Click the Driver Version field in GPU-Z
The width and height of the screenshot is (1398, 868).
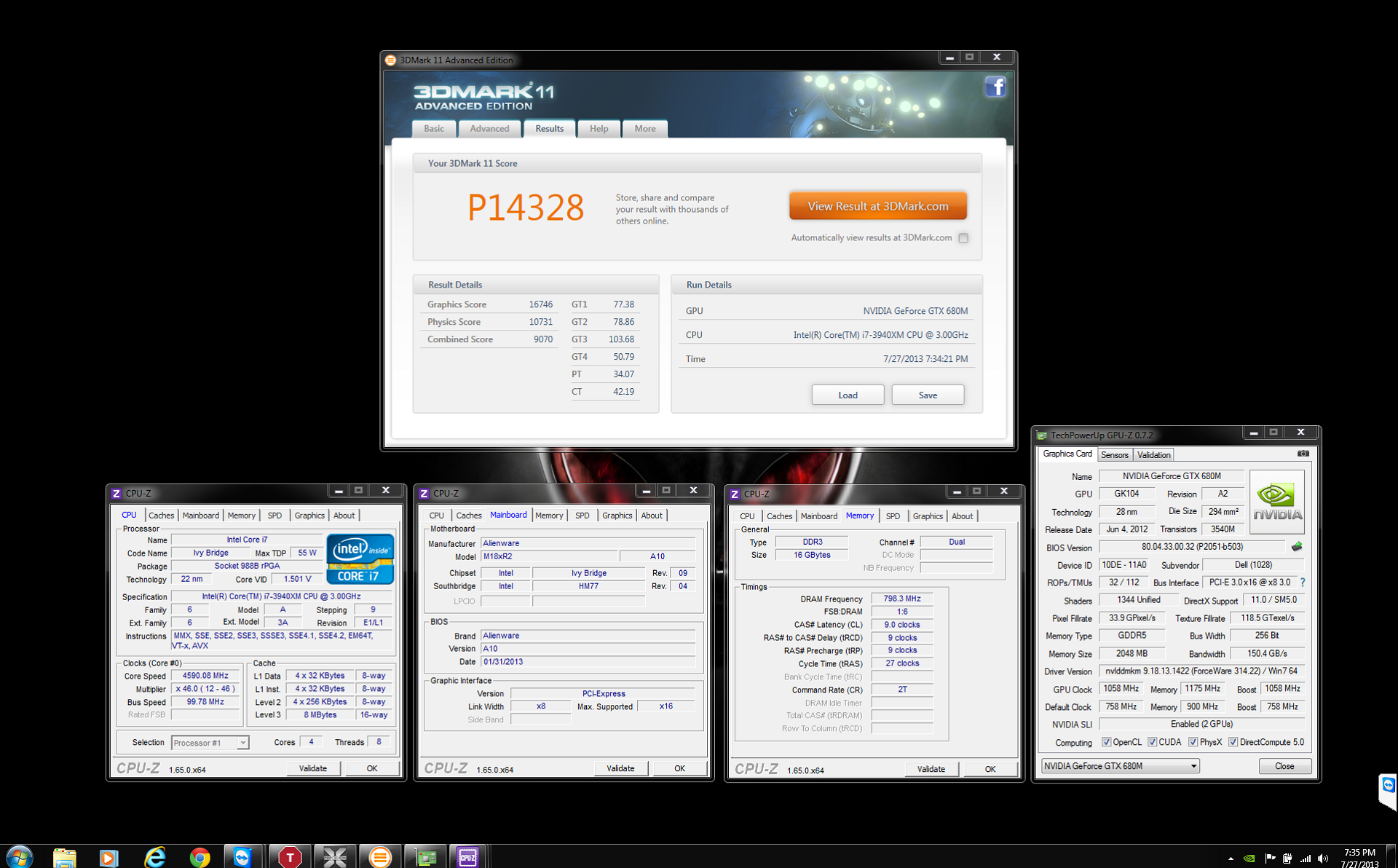click(x=1201, y=671)
